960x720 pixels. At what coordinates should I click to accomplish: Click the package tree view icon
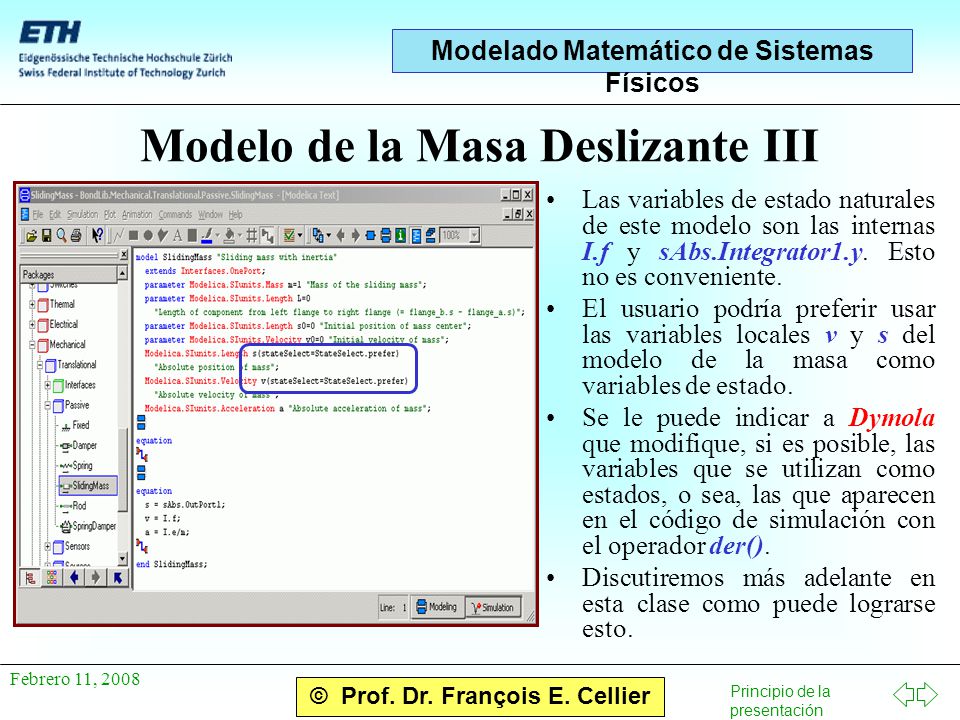click(x=30, y=577)
